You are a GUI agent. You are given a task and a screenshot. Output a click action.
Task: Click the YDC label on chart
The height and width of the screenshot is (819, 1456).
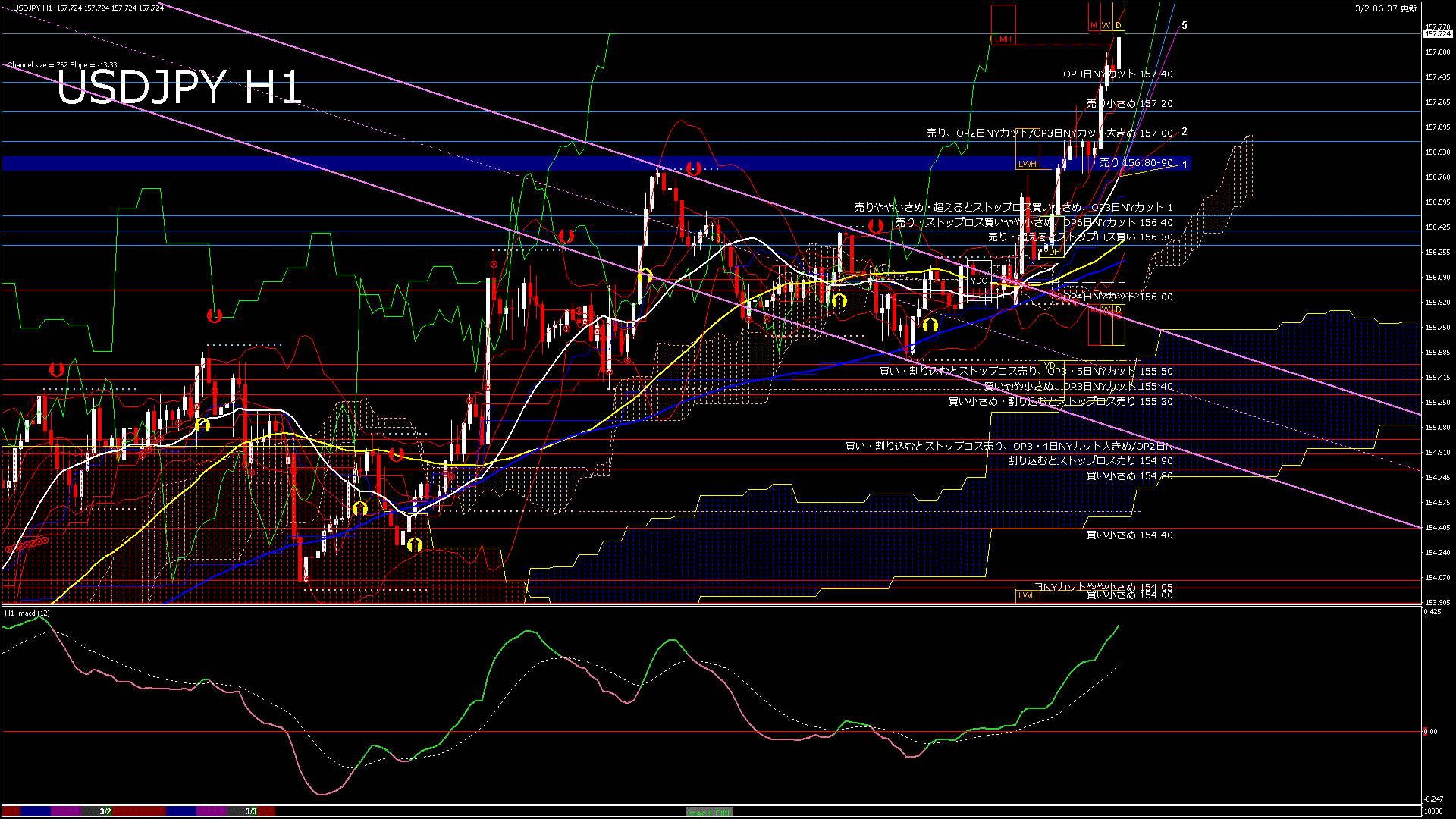978,281
